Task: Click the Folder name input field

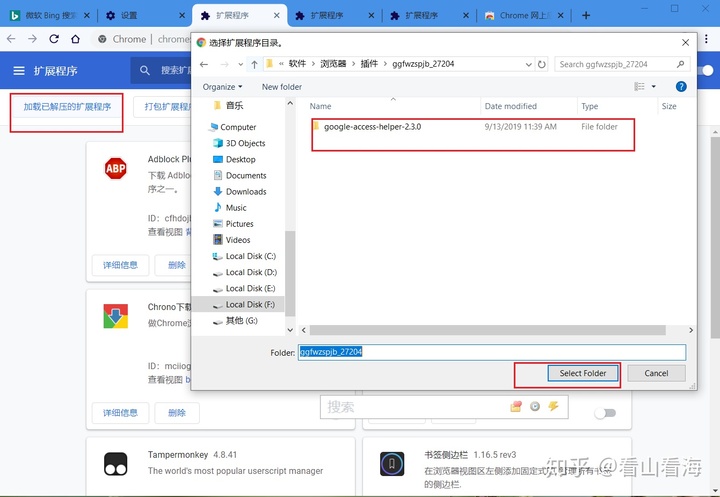Action: tap(492, 352)
